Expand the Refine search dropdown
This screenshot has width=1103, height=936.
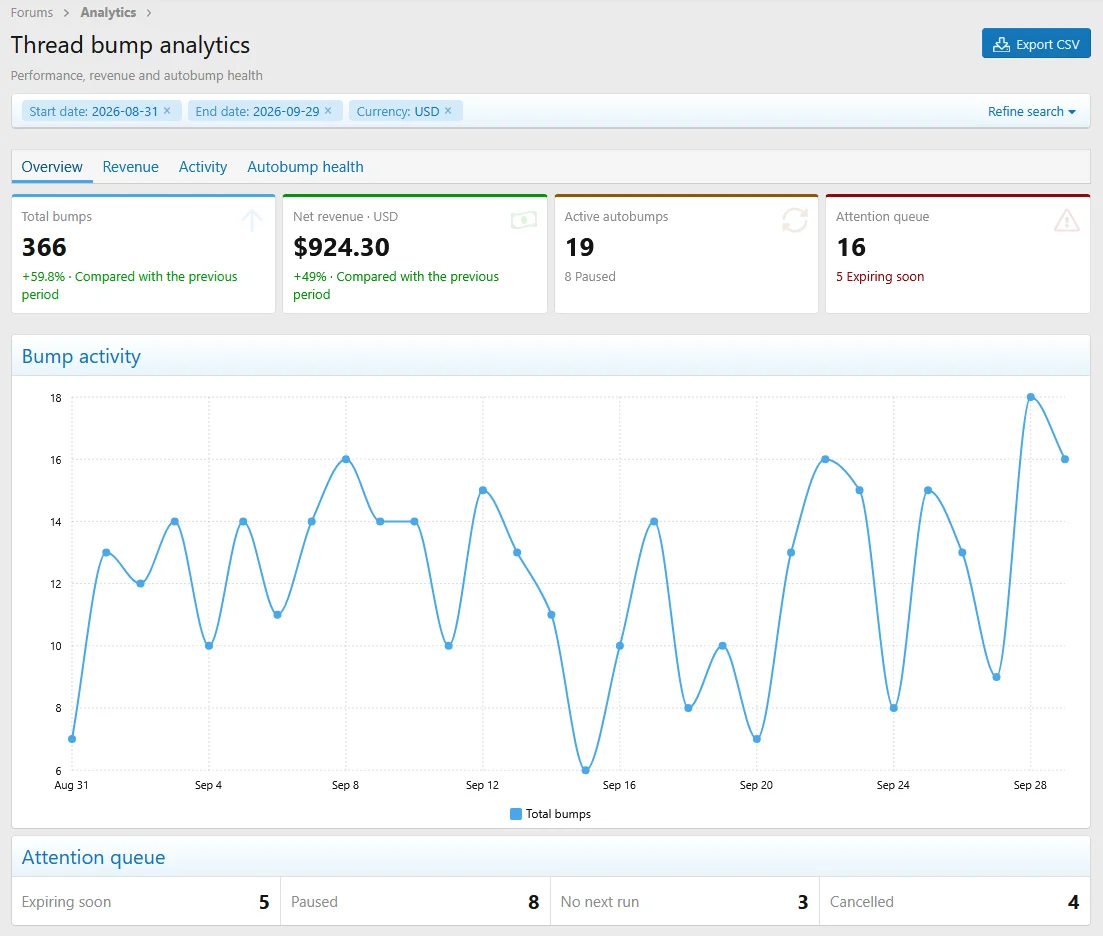tap(1031, 111)
